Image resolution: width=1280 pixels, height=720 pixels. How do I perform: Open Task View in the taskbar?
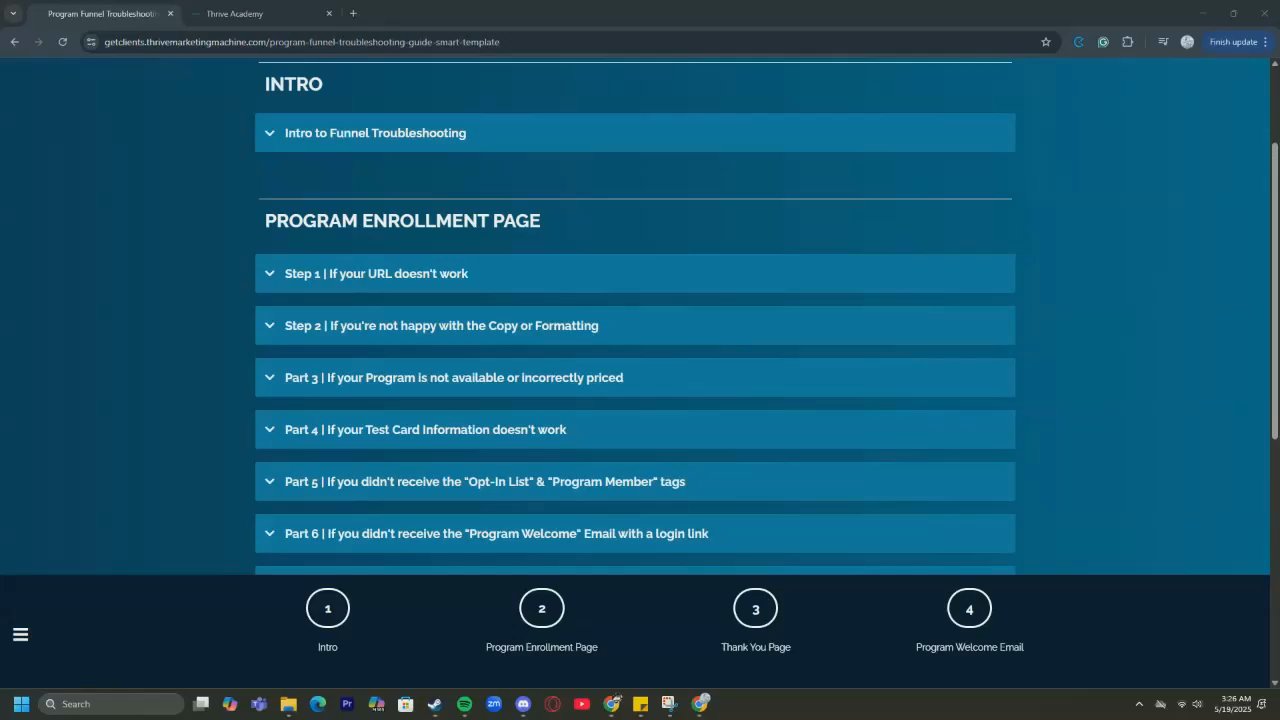(201, 704)
